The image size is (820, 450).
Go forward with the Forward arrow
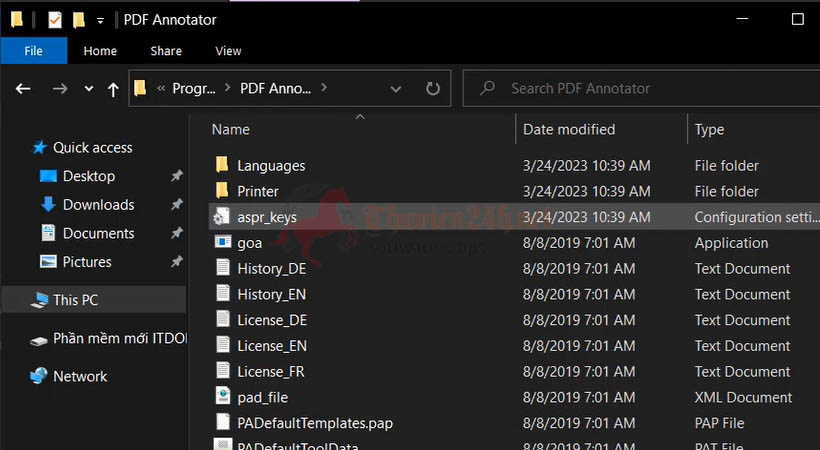coord(60,89)
